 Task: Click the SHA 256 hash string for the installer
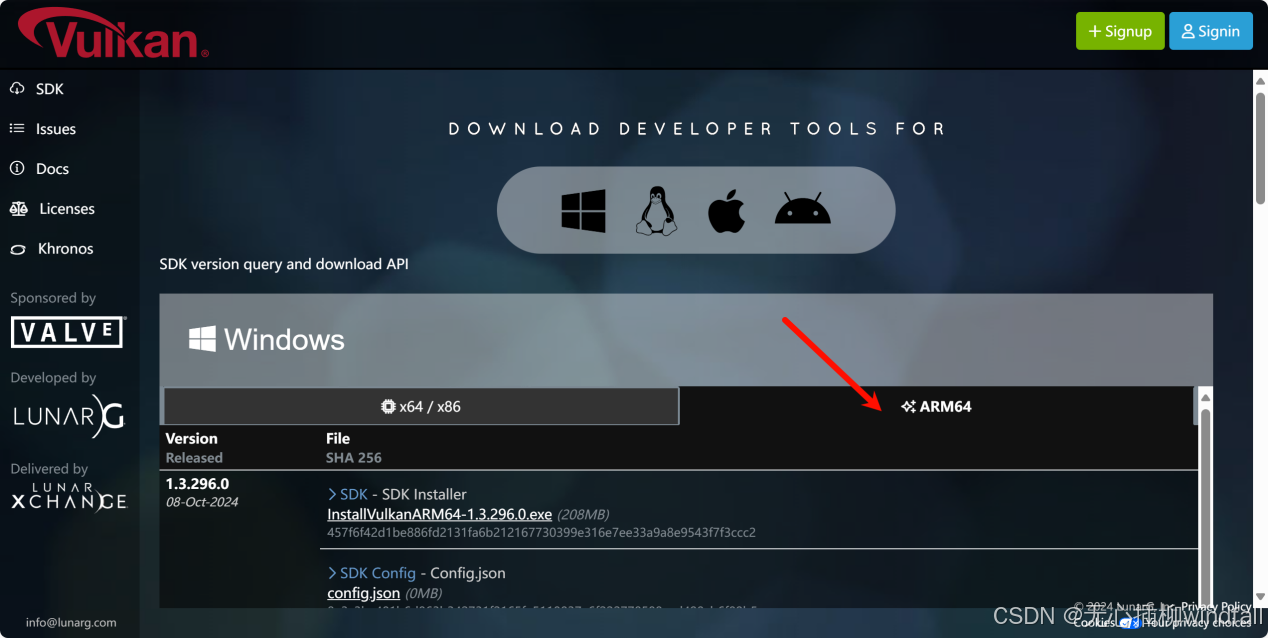tap(541, 532)
